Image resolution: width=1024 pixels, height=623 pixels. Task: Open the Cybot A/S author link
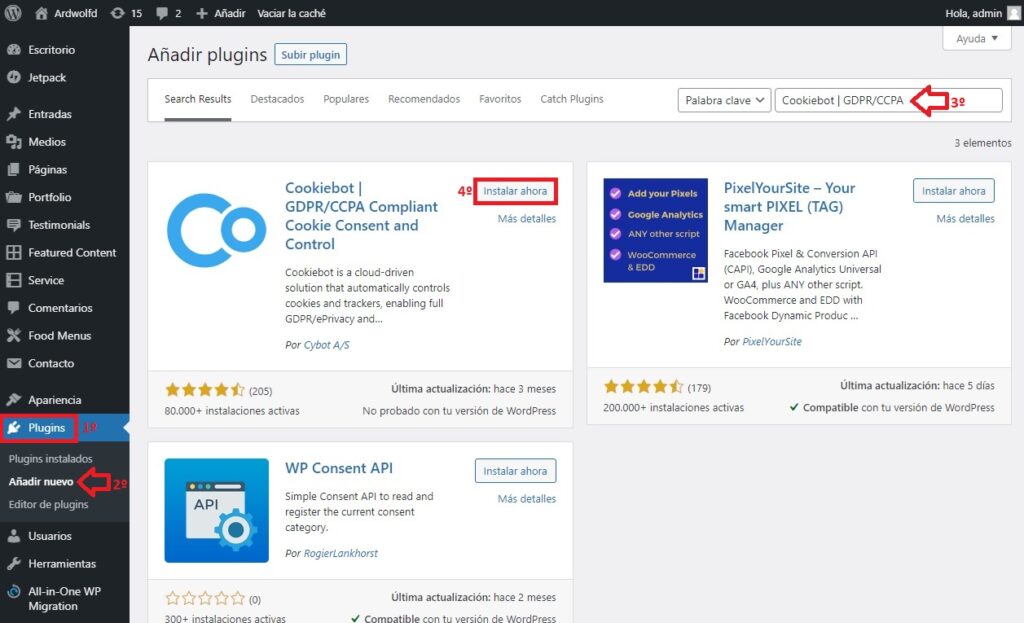click(327, 345)
